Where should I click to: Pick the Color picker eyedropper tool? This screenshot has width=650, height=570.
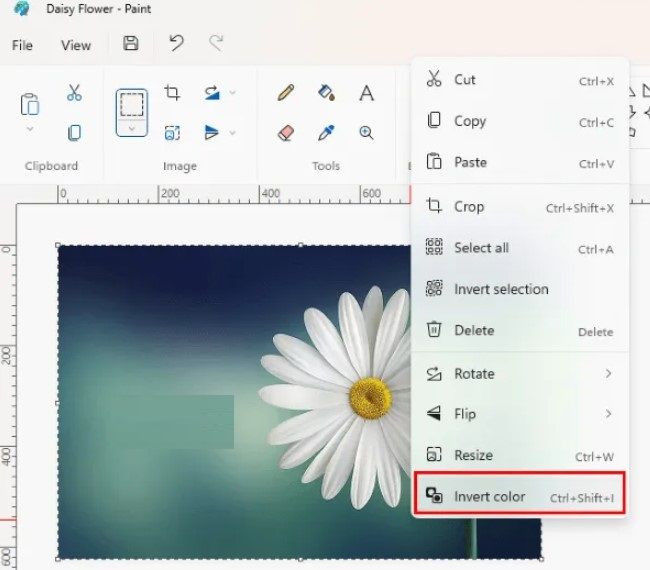click(326, 133)
